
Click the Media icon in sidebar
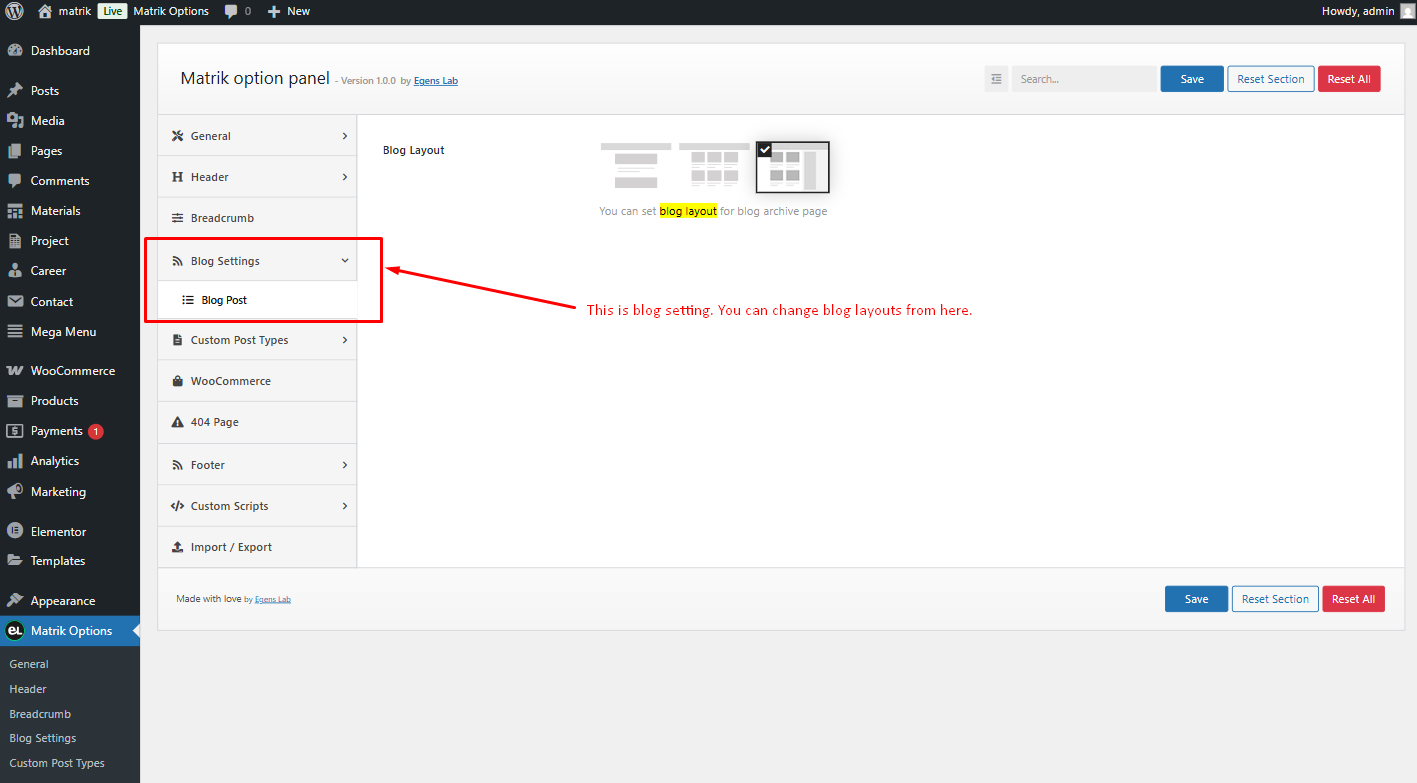[15, 120]
